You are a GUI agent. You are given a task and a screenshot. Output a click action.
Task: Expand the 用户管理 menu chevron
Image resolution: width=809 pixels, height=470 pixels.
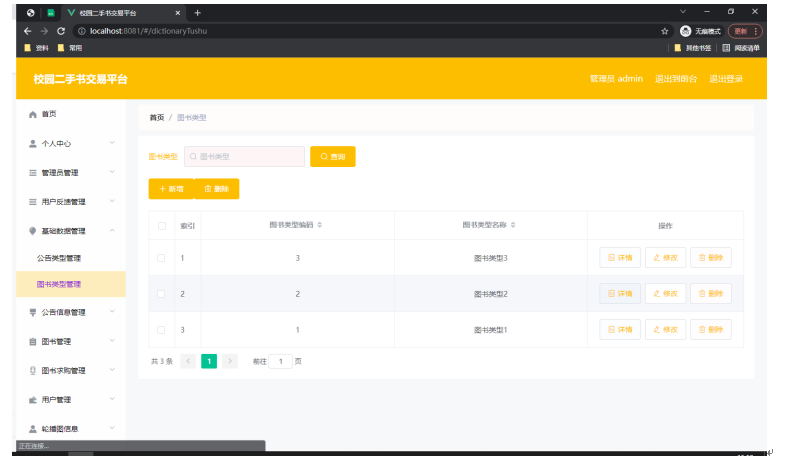pos(112,399)
